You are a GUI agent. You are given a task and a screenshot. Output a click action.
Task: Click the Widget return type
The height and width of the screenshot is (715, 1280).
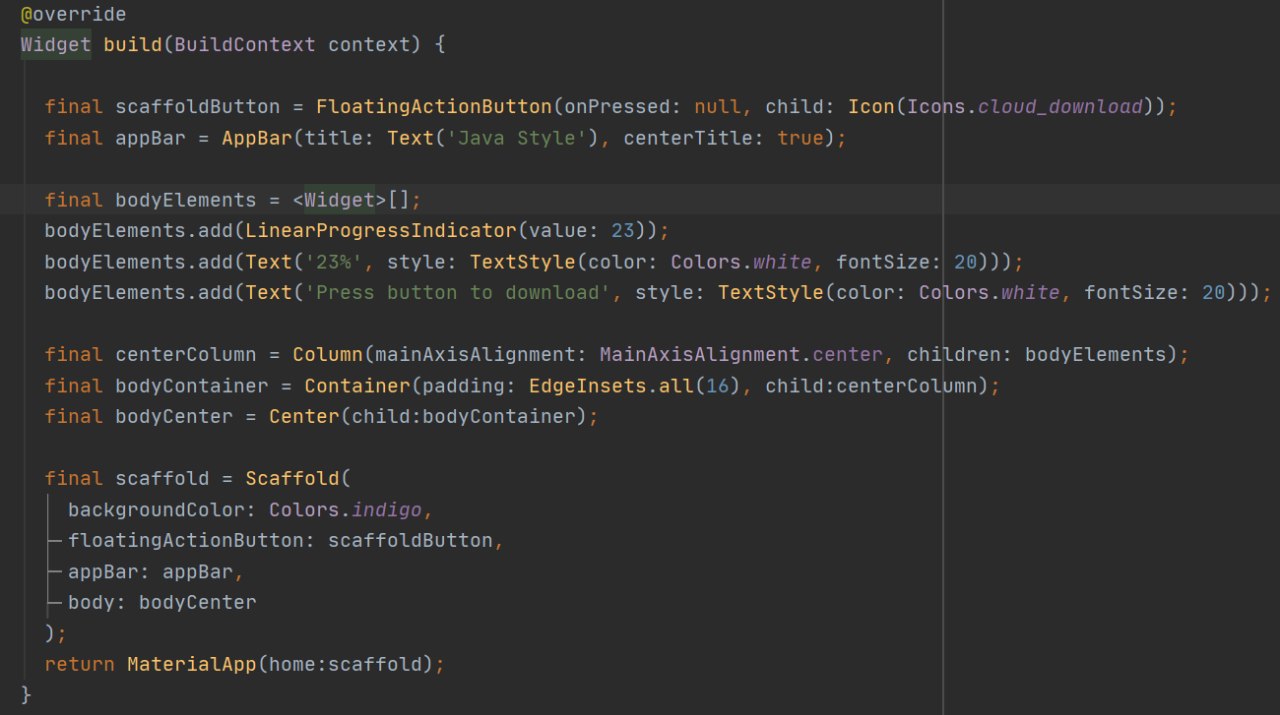[56, 46]
